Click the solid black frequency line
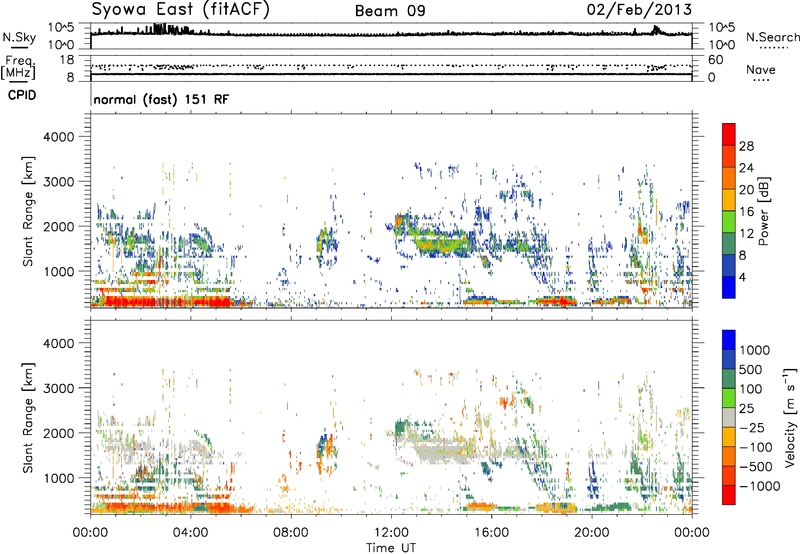Screen dimensions: 800x554 (391, 74)
